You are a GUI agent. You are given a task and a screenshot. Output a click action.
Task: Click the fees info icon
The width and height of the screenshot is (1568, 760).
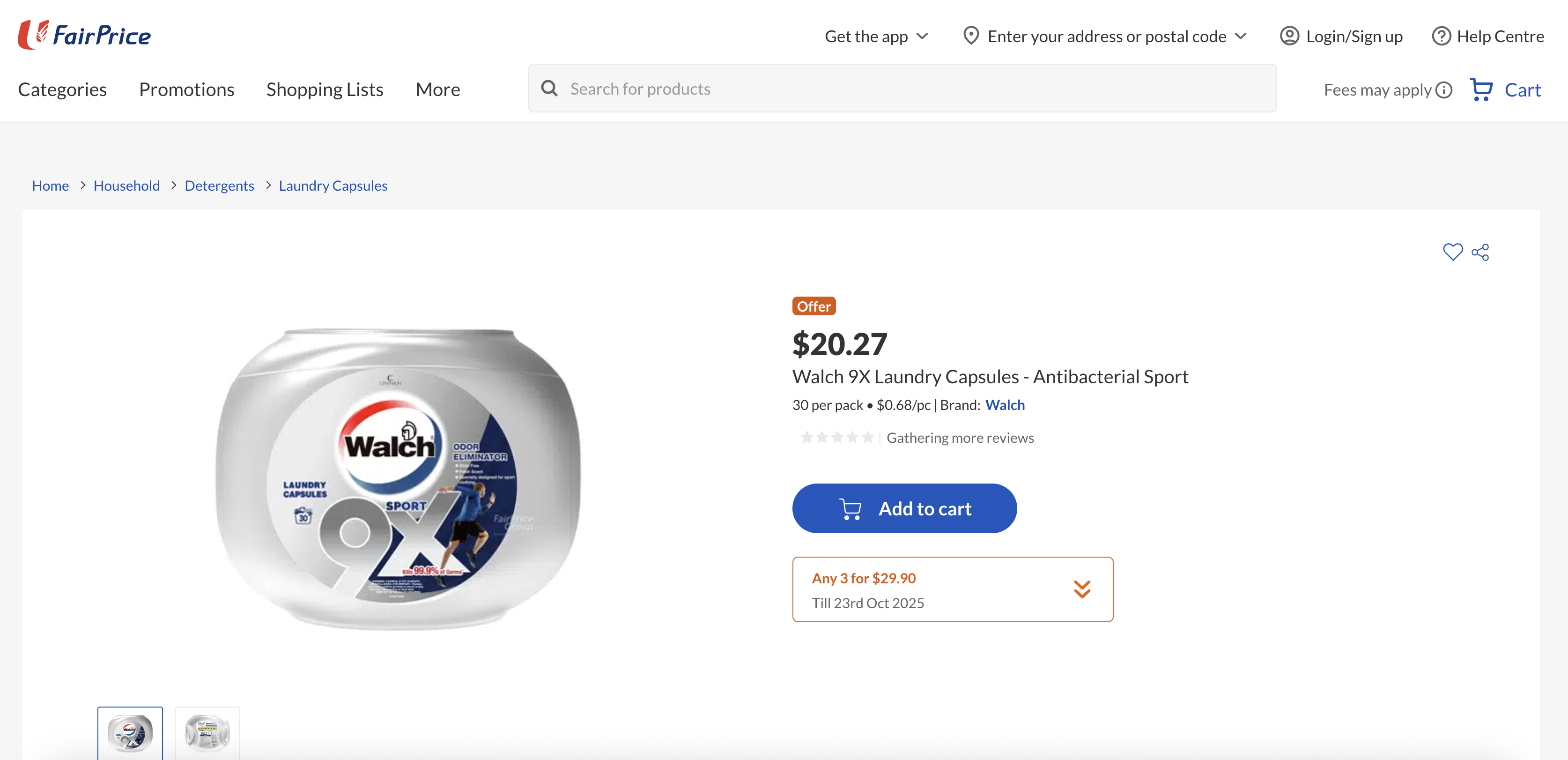[1444, 90]
